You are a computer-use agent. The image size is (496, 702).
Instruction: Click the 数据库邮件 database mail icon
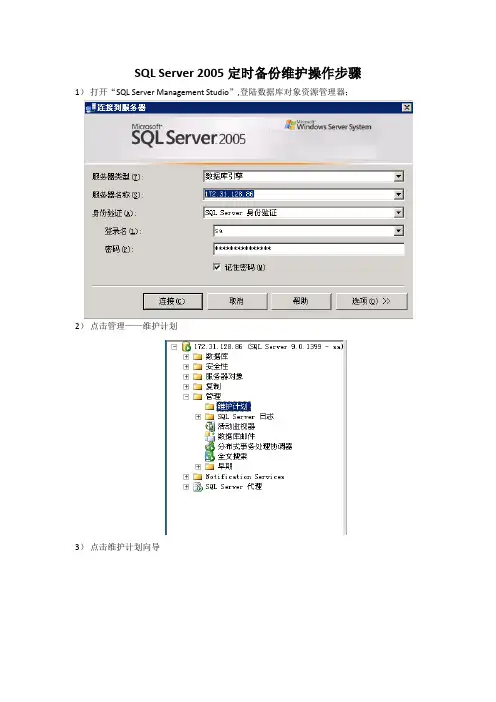tap(210, 436)
